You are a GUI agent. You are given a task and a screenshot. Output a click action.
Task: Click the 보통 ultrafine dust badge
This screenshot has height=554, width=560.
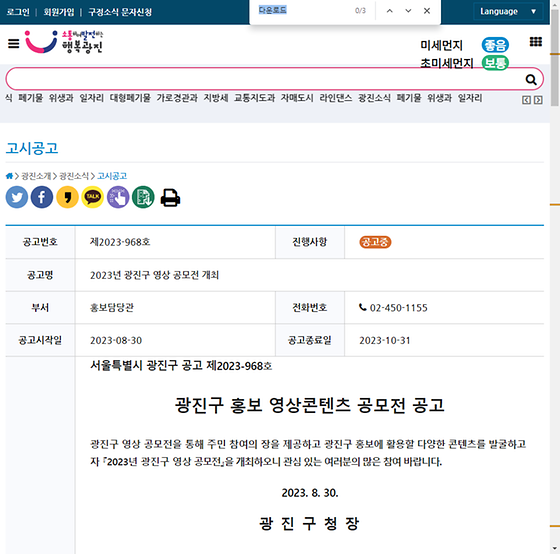(495, 63)
